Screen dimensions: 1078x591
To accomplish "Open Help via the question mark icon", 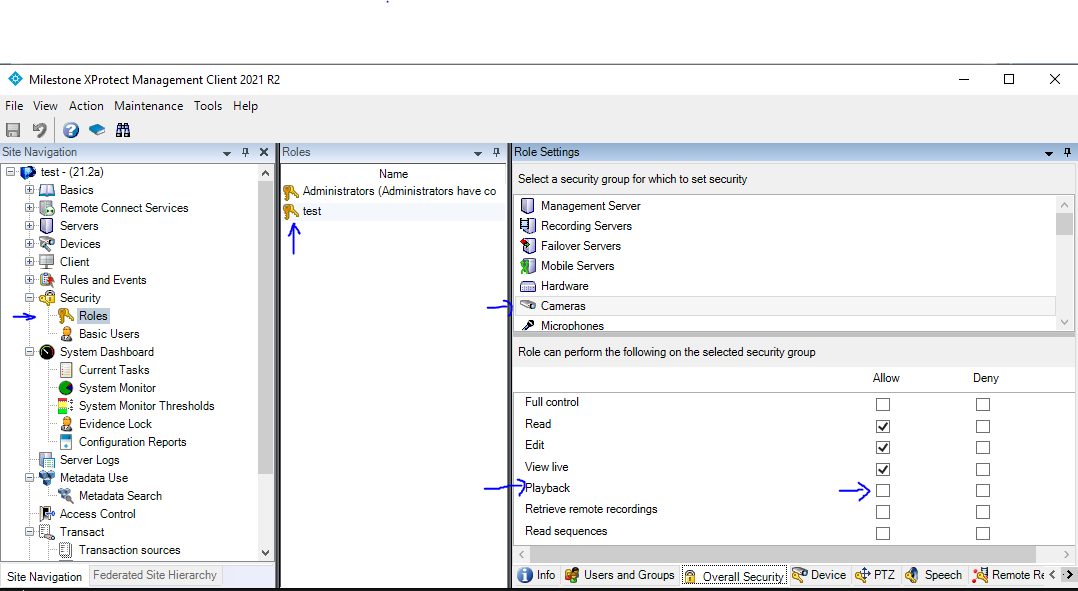I will pyautogui.click(x=71, y=130).
